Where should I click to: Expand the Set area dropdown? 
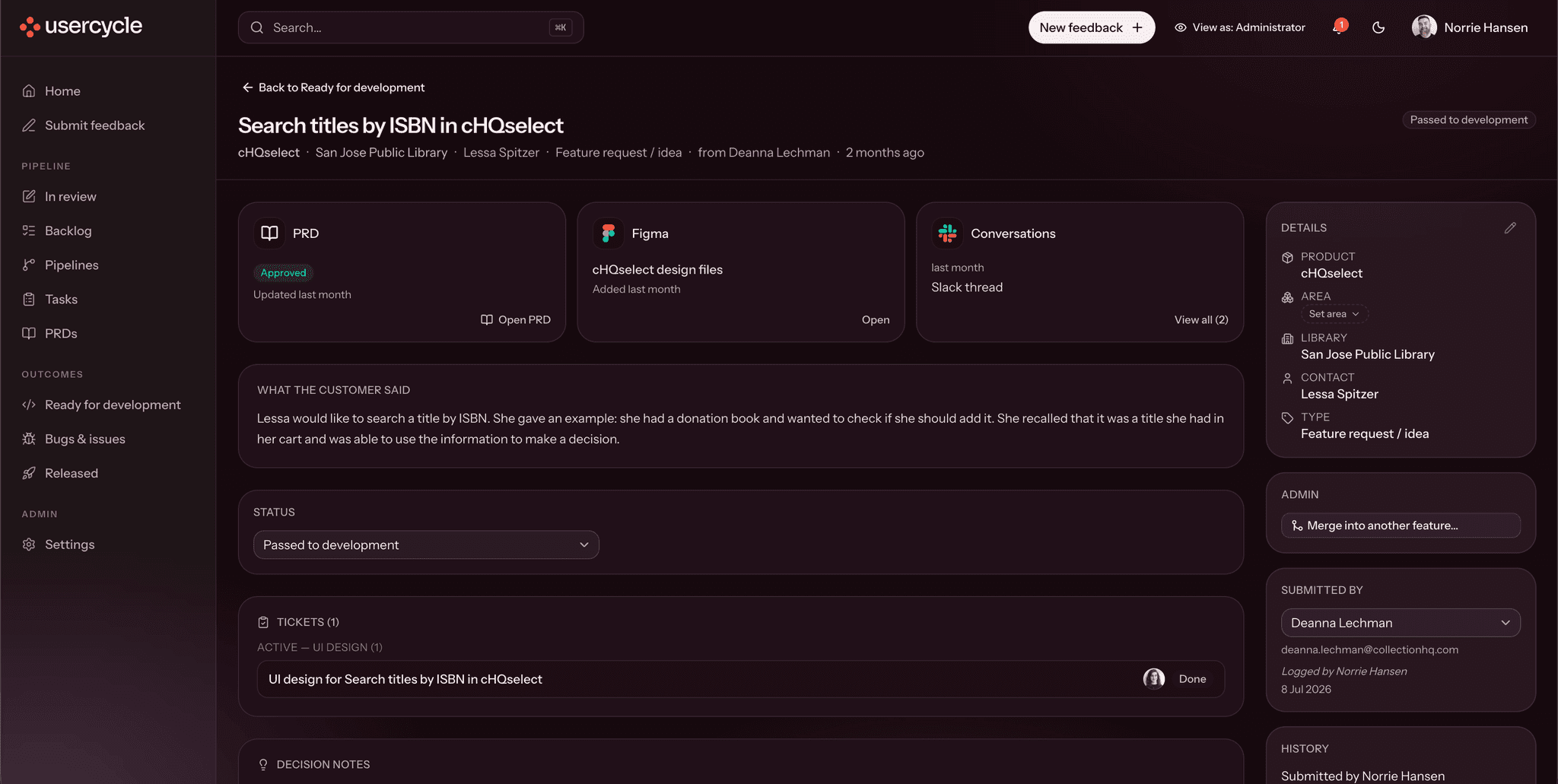point(1334,314)
